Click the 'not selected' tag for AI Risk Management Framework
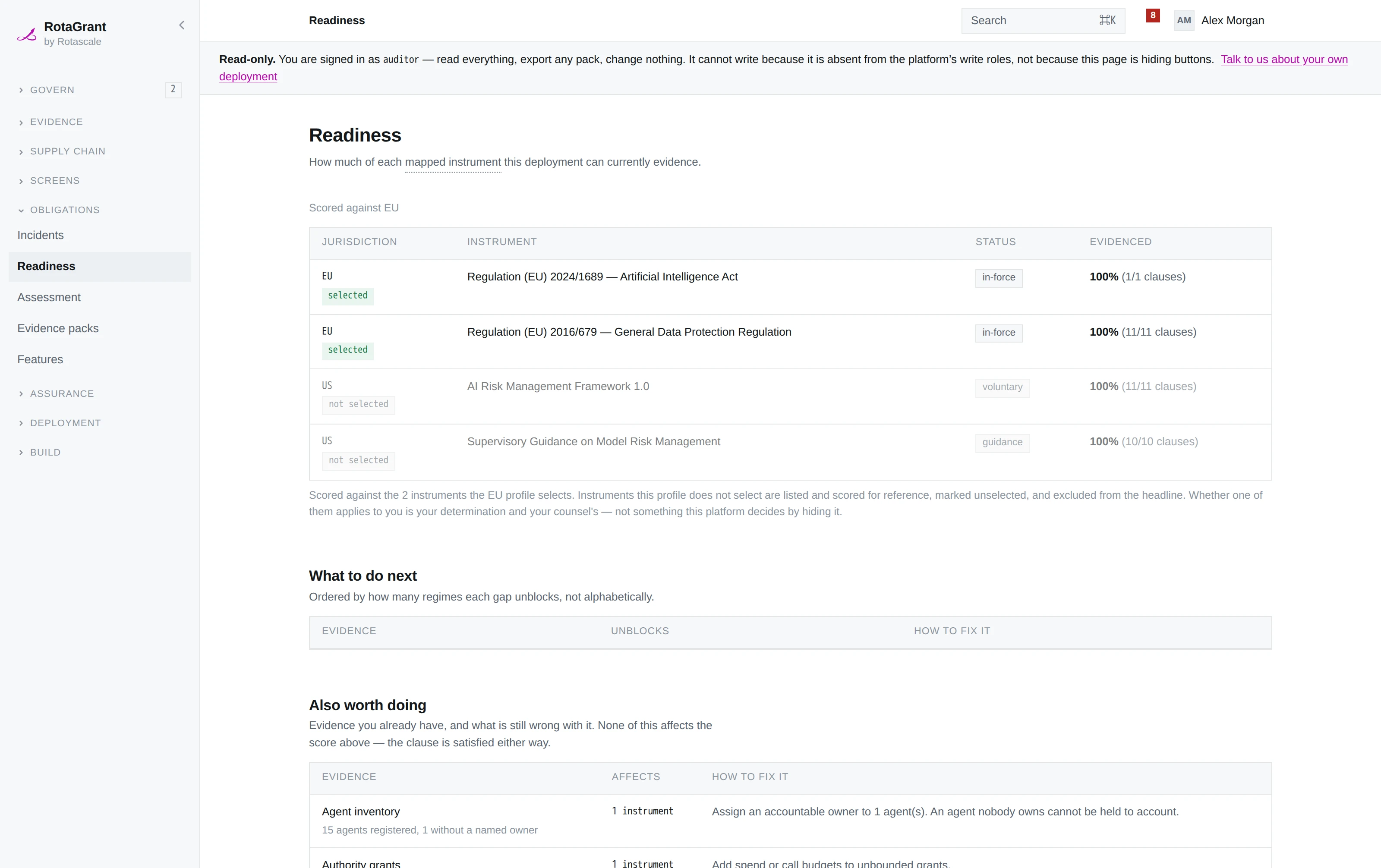1381x868 pixels. 359,405
